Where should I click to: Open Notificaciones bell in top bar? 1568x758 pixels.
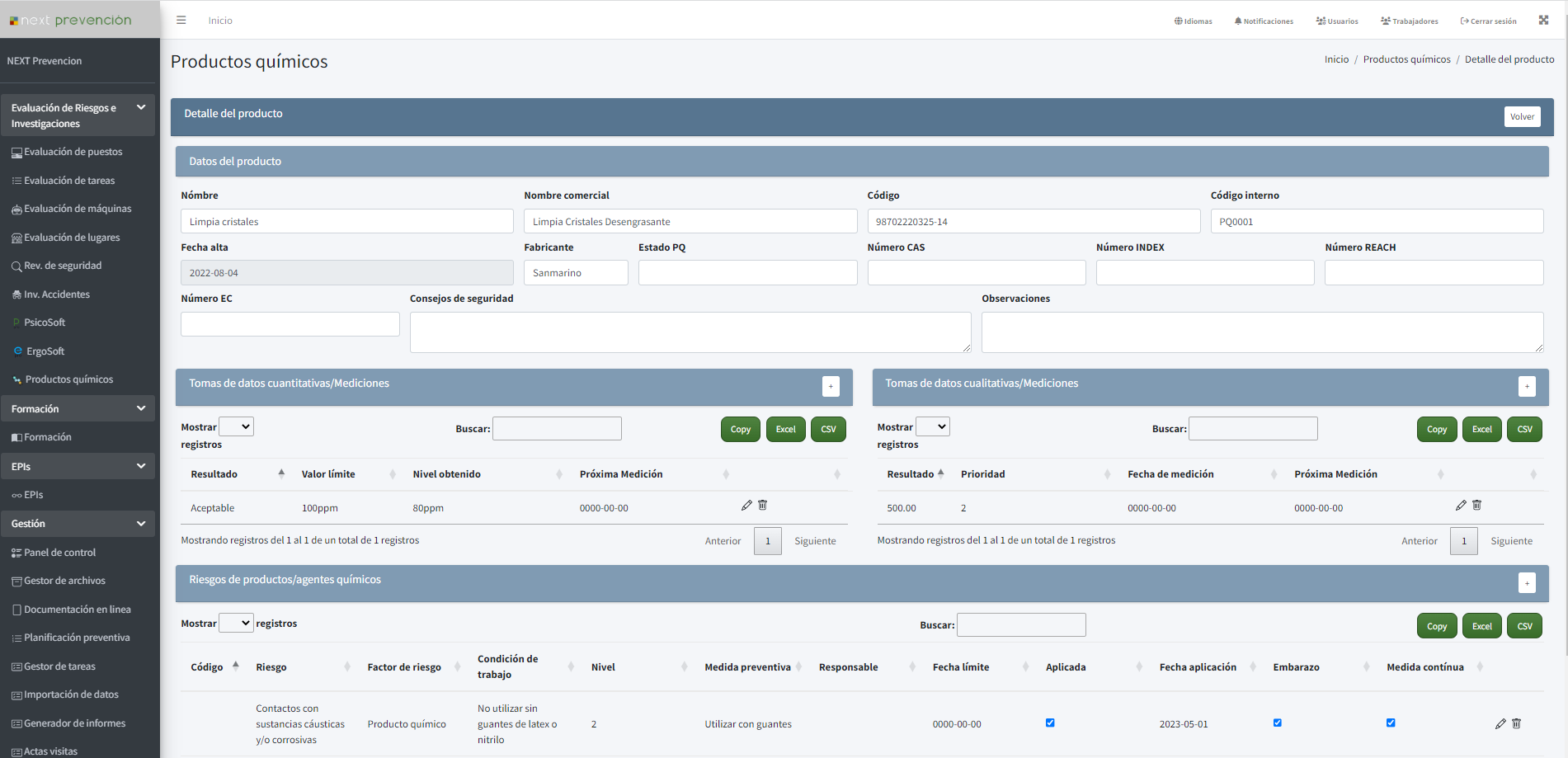coord(1264,21)
